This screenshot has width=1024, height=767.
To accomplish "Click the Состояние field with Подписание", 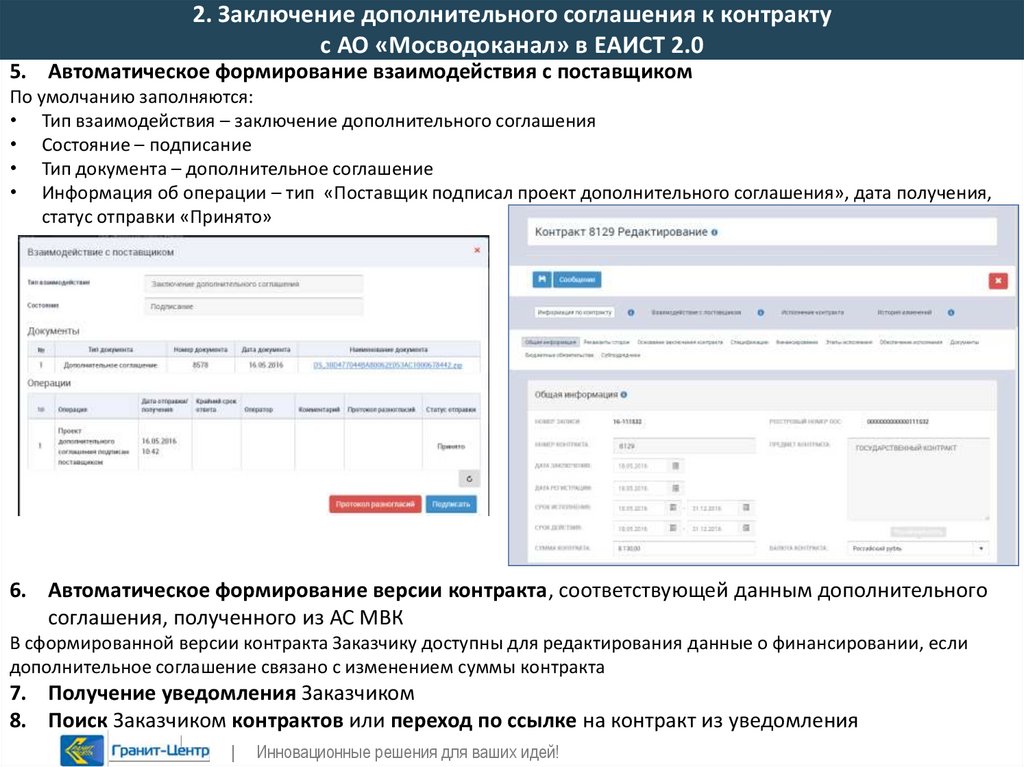I will click(x=253, y=306).
